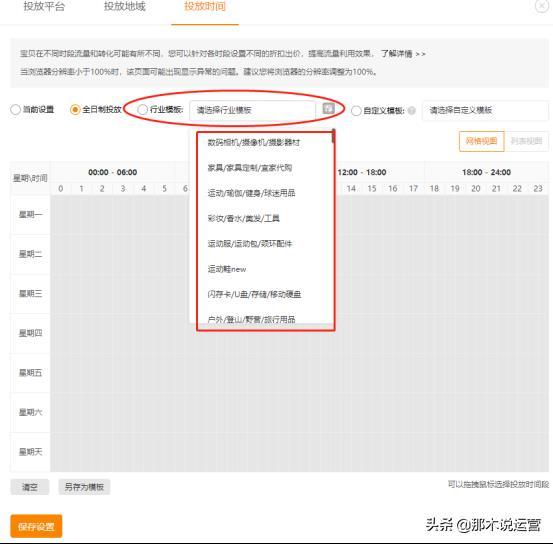Screen dimensions: 553x544
Task: Choose 彩妆/香水/美发/工具 template
Action: (x=243, y=218)
